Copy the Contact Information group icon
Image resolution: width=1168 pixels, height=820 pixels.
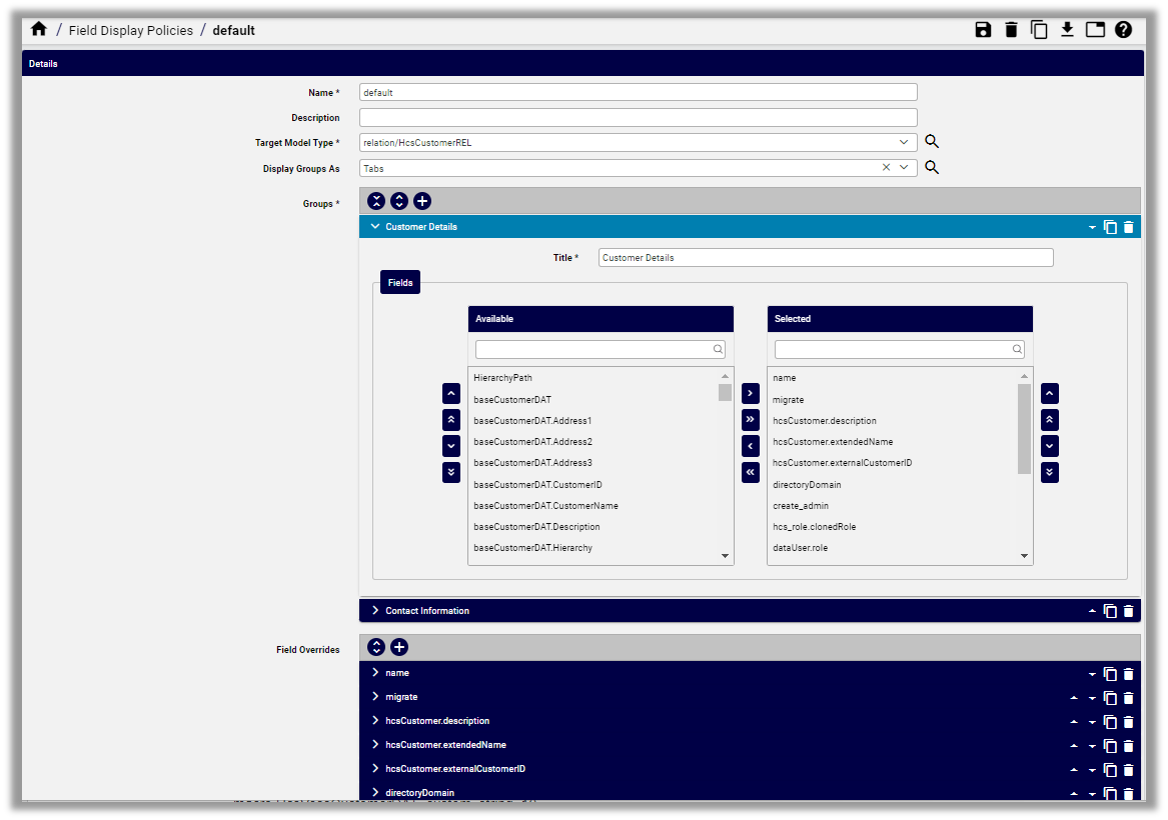[x=1110, y=610]
